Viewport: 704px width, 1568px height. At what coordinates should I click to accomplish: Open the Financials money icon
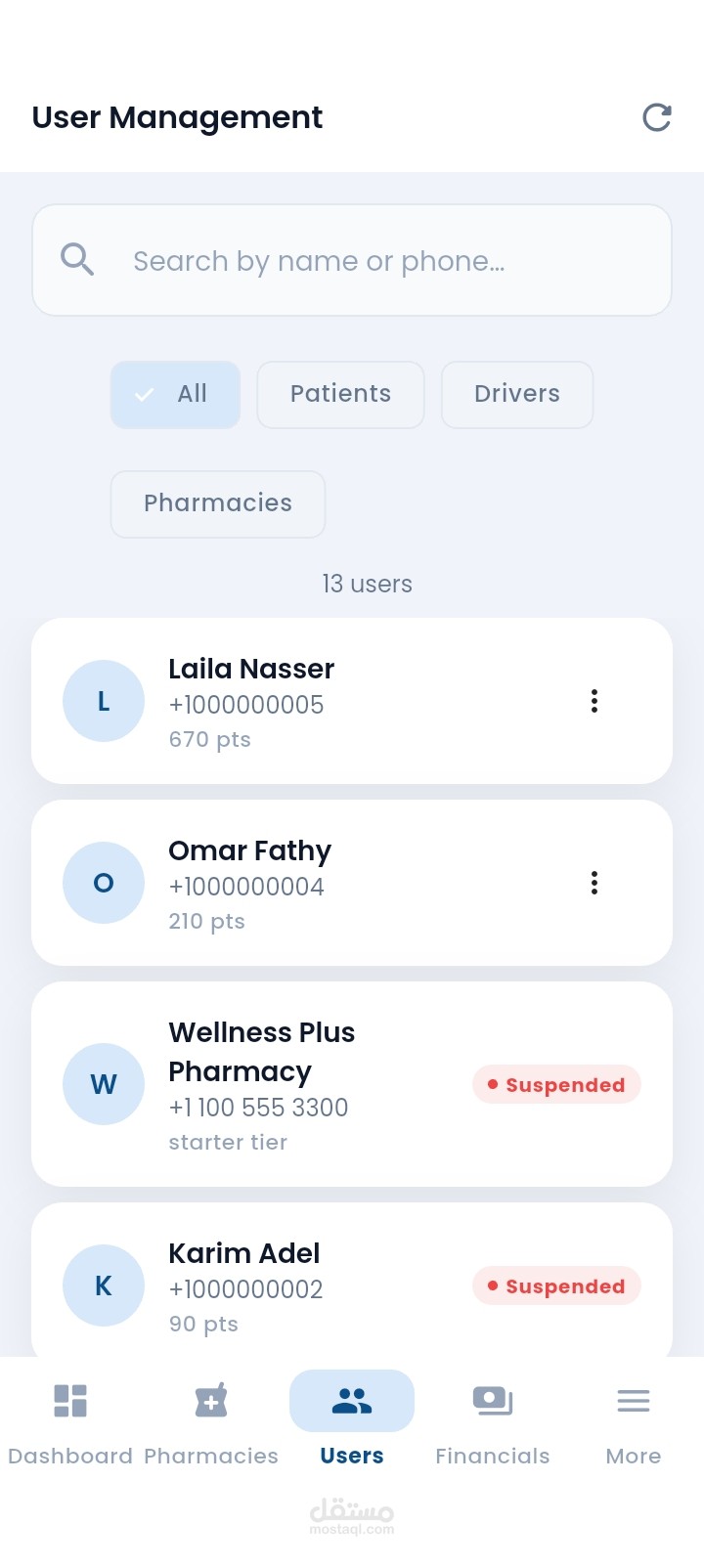point(493,1401)
